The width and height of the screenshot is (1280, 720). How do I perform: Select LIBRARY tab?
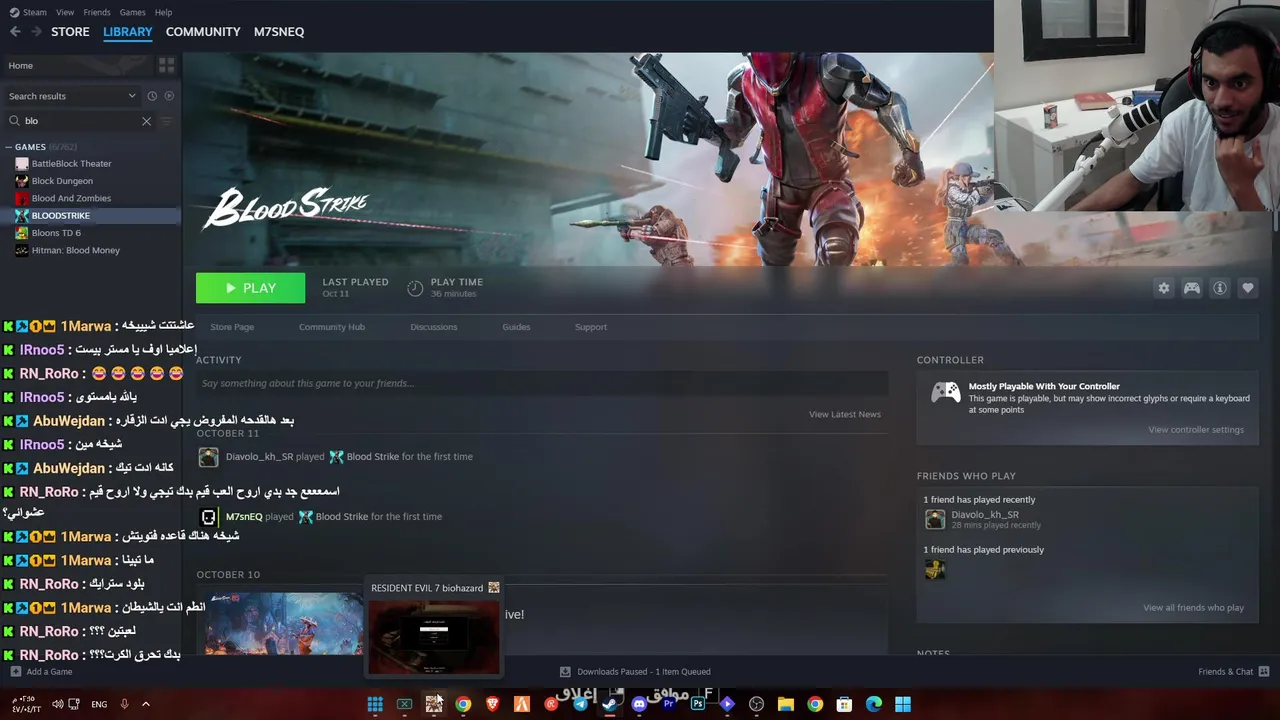pos(128,32)
